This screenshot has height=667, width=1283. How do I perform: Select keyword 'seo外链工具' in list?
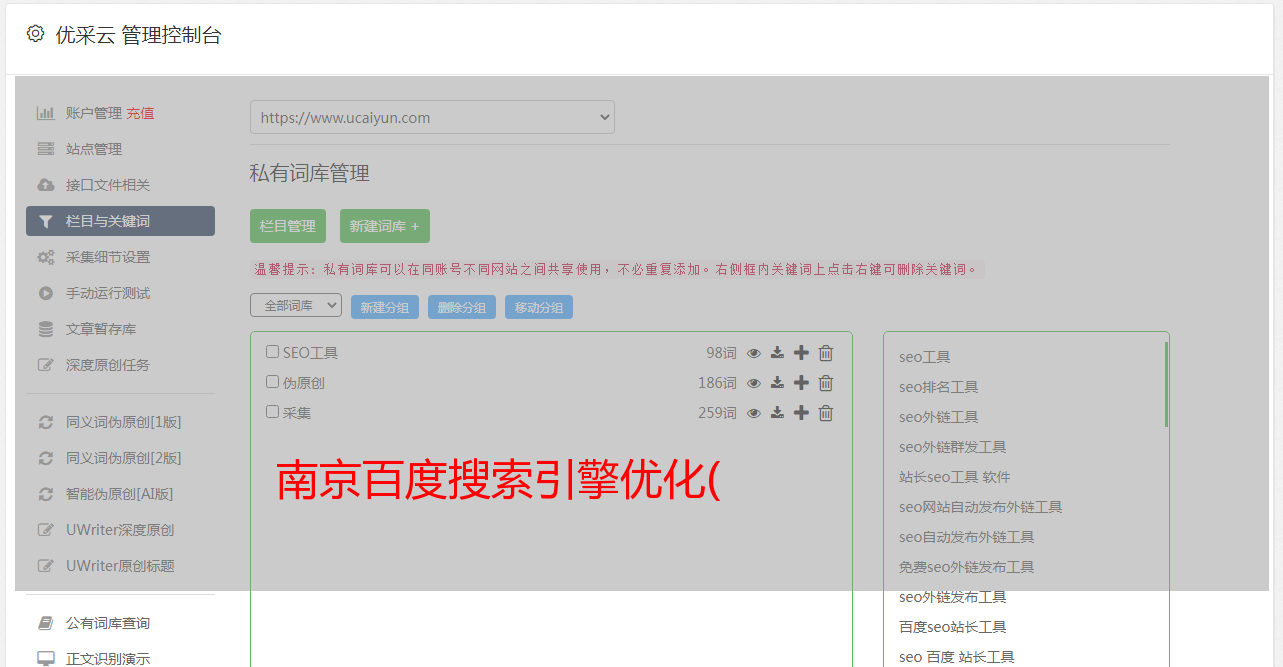pos(938,417)
